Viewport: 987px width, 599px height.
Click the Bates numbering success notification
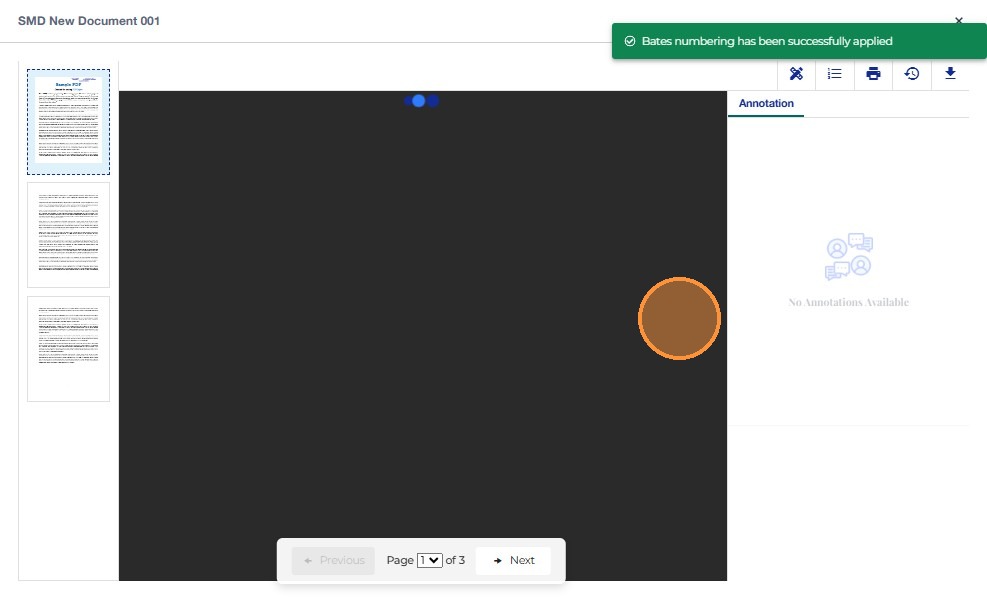[799, 41]
